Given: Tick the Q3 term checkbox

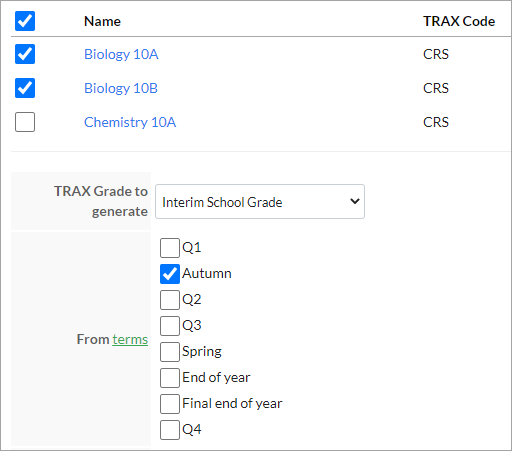Looking at the screenshot, I should click(170, 326).
